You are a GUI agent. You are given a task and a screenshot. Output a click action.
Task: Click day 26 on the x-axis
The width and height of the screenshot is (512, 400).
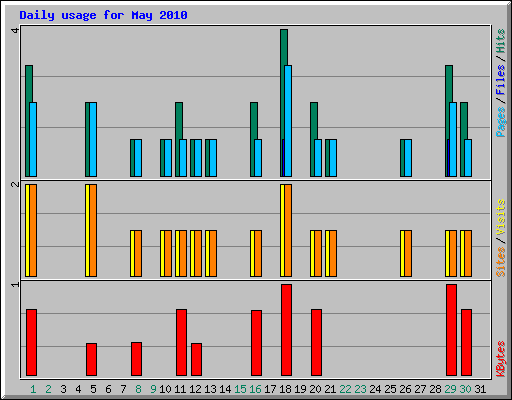pos(405,389)
